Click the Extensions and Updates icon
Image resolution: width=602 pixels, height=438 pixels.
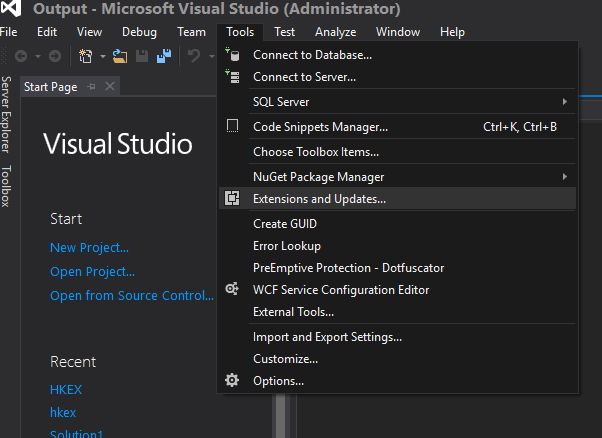click(x=232, y=199)
